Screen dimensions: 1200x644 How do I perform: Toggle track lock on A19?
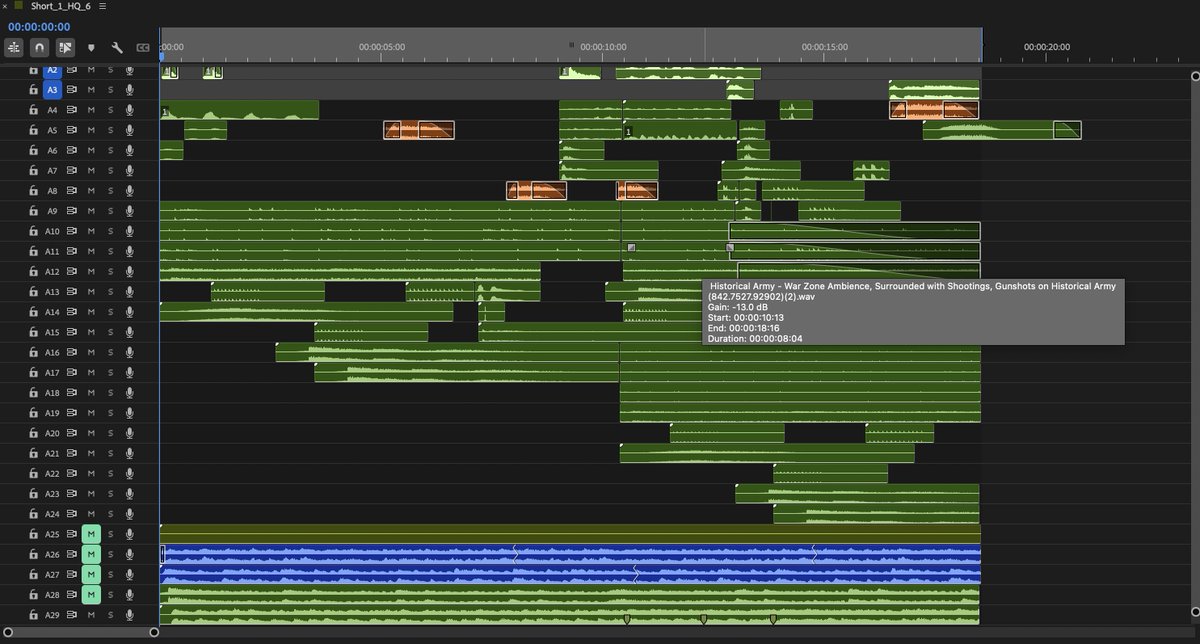tap(33, 413)
